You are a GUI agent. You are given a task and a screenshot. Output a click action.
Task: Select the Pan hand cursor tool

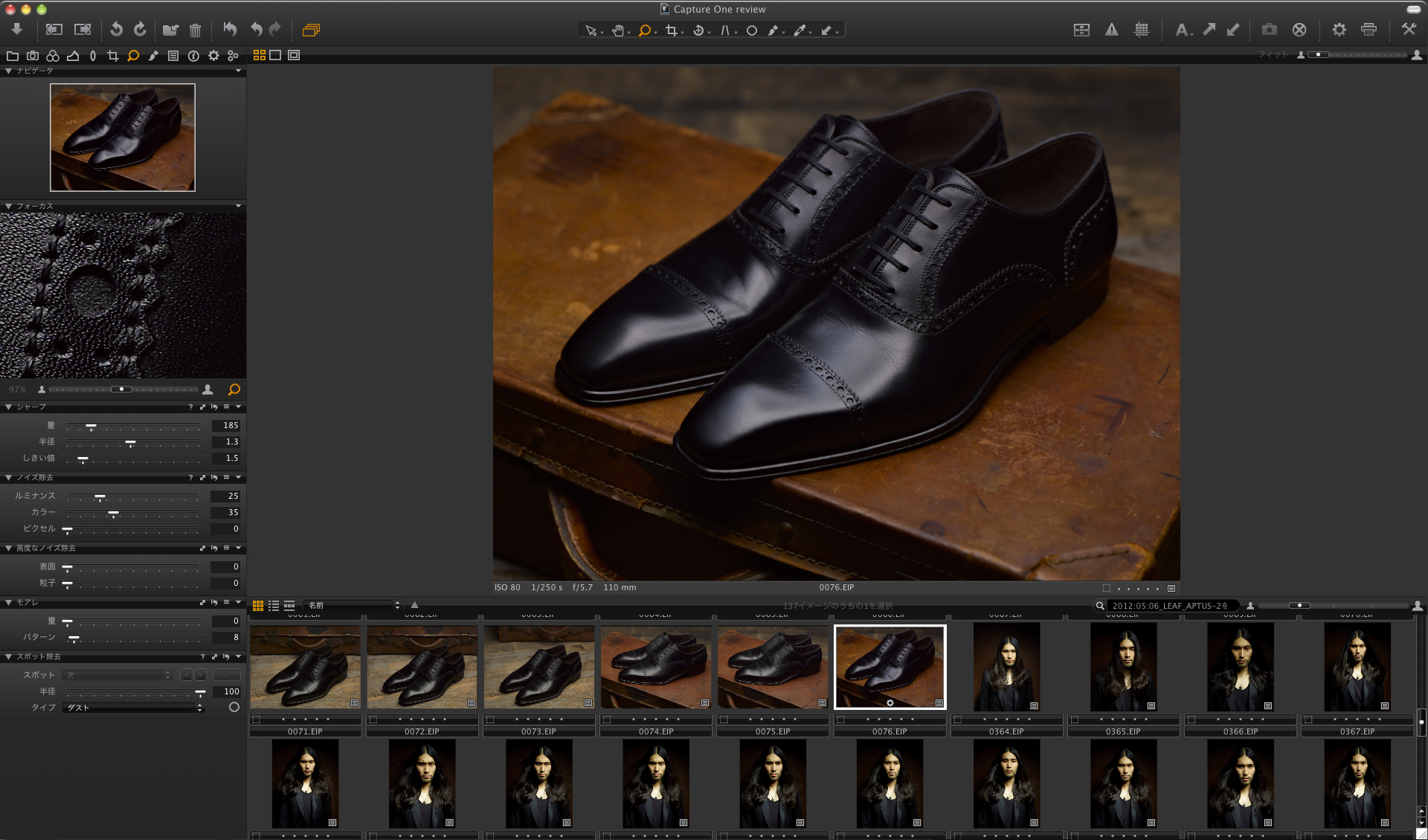(x=617, y=30)
